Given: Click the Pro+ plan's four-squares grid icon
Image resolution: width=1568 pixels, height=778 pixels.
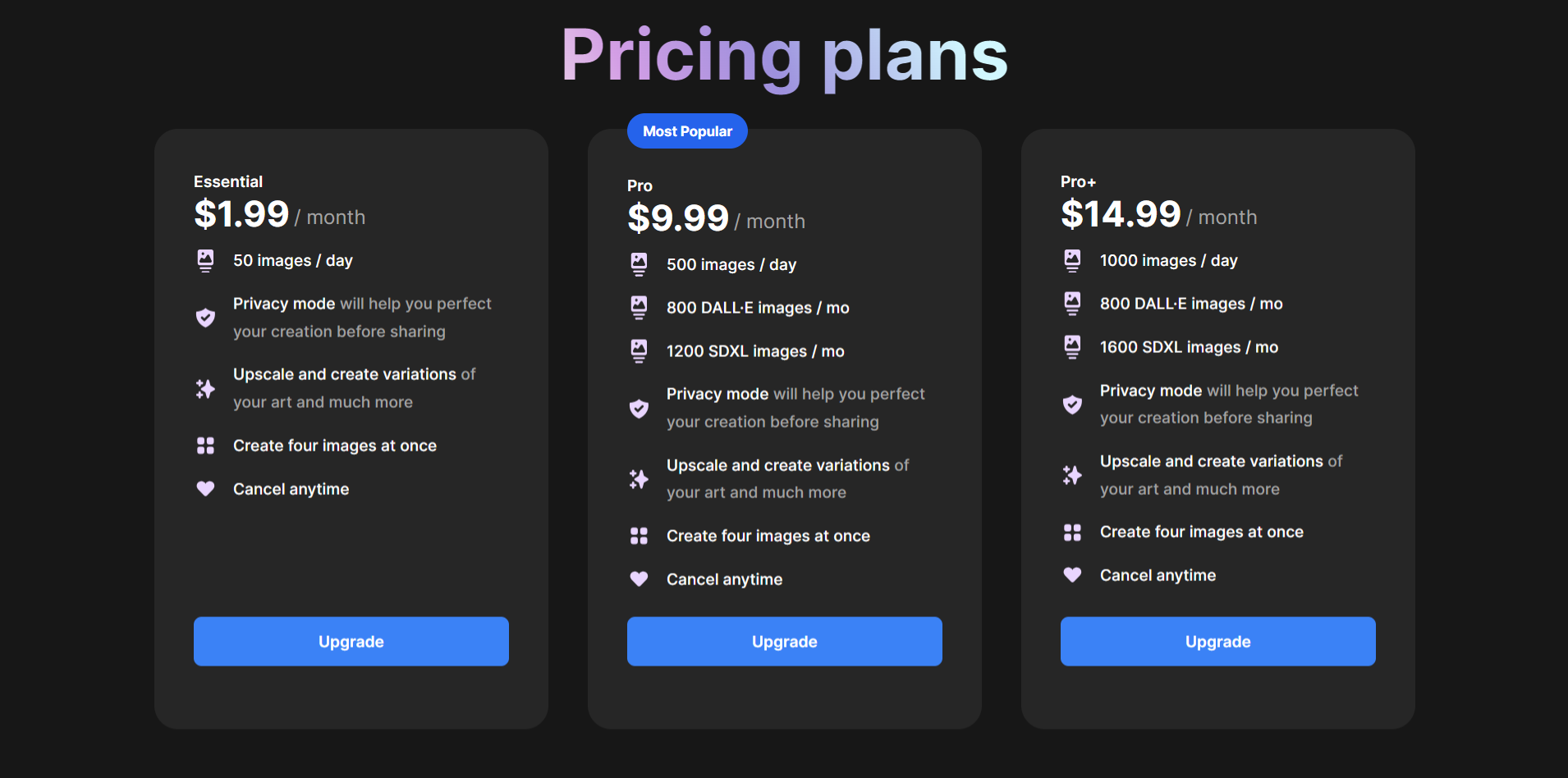Looking at the screenshot, I should (x=1072, y=533).
